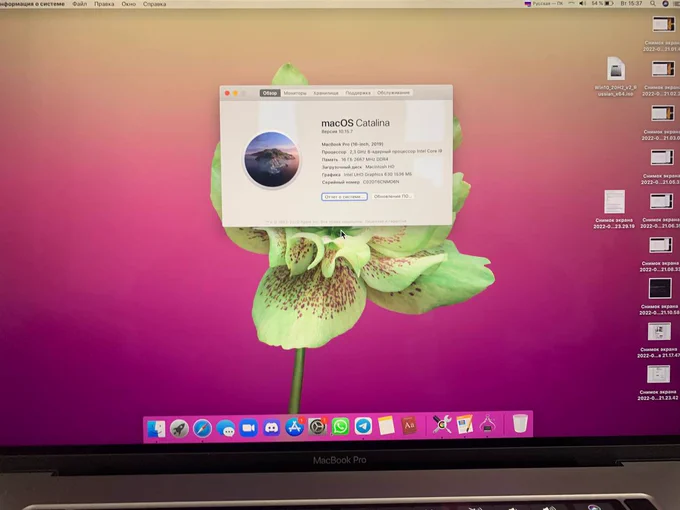This screenshot has width=680, height=510.
Task: Open the red Dictionary app in Dock
Action: [409, 425]
